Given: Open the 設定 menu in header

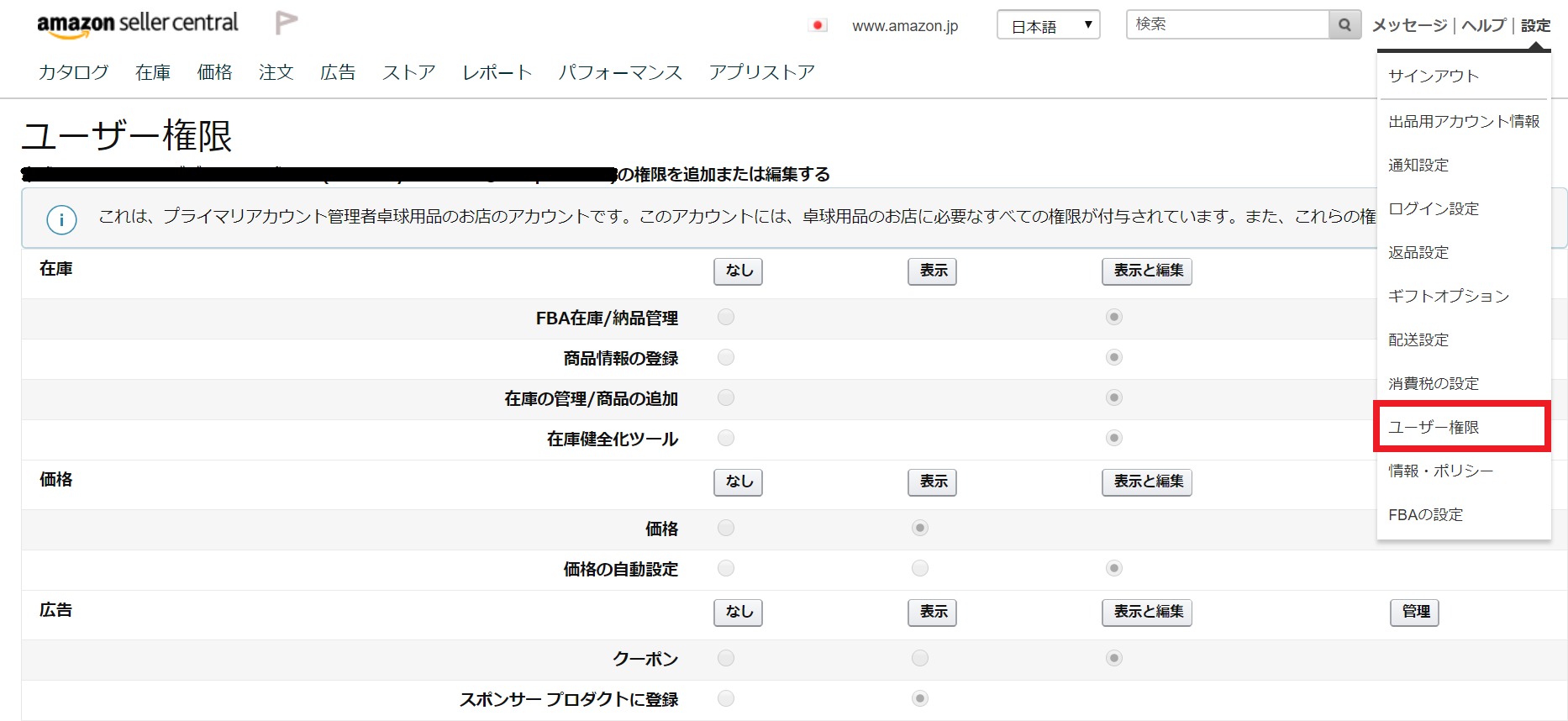Looking at the screenshot, I should 1535,25.
